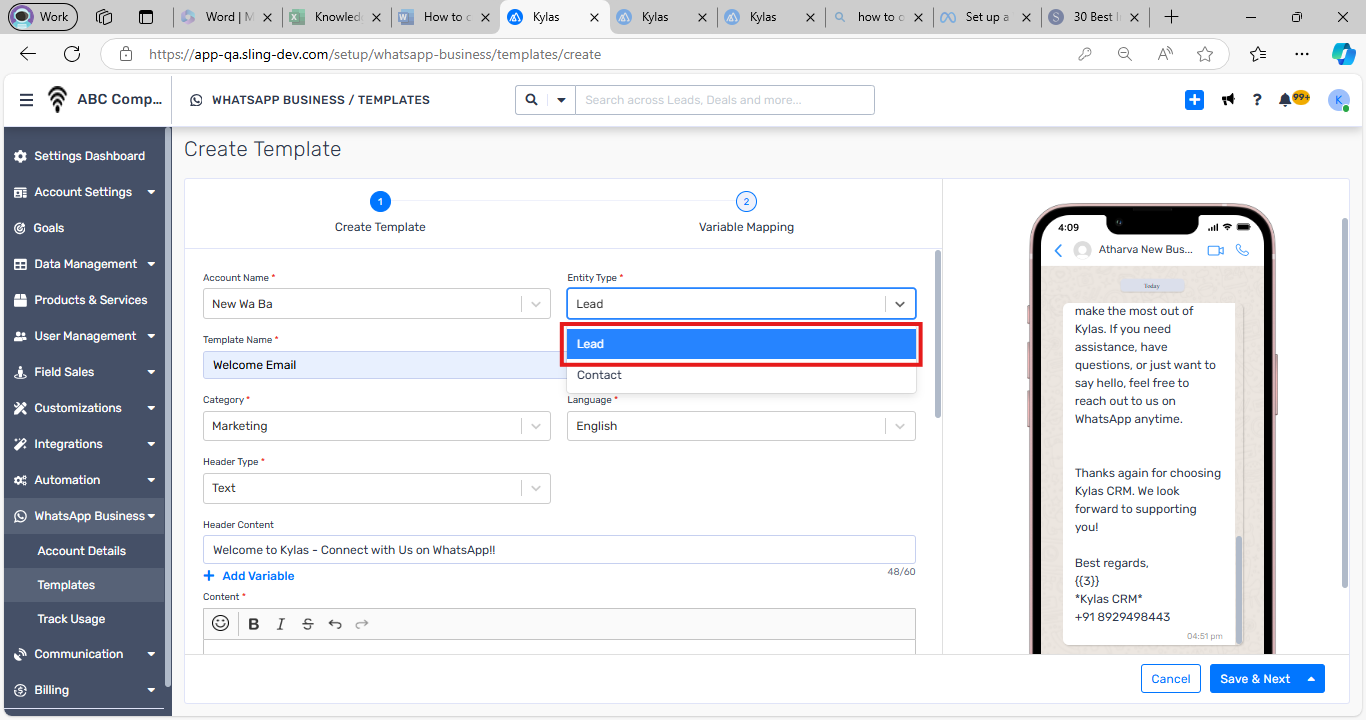Switch to the 'How to c' browser tab

pos(446,17)
